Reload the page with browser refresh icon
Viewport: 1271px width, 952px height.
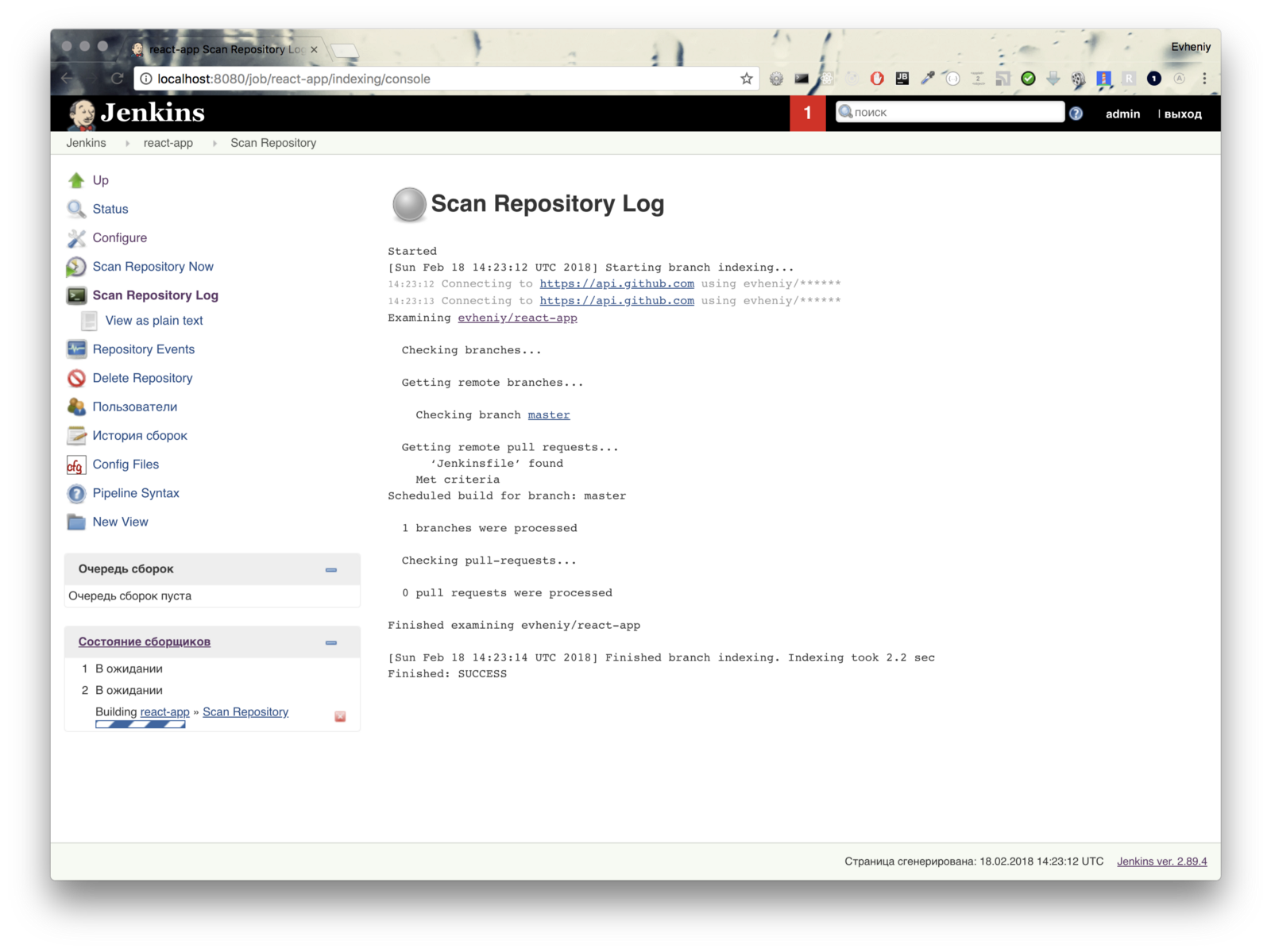point(118,79)
